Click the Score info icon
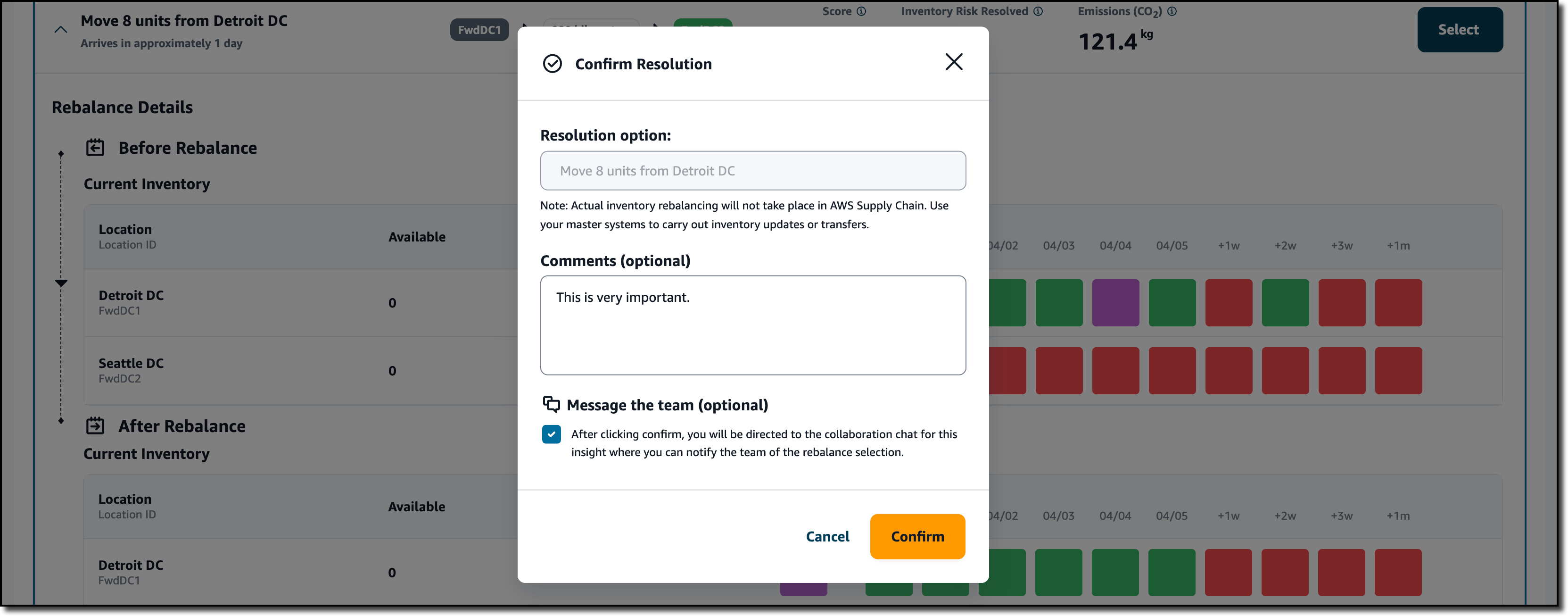This screenshot has width=1568, height=616. pyautogui.click(x=861, y=11)
